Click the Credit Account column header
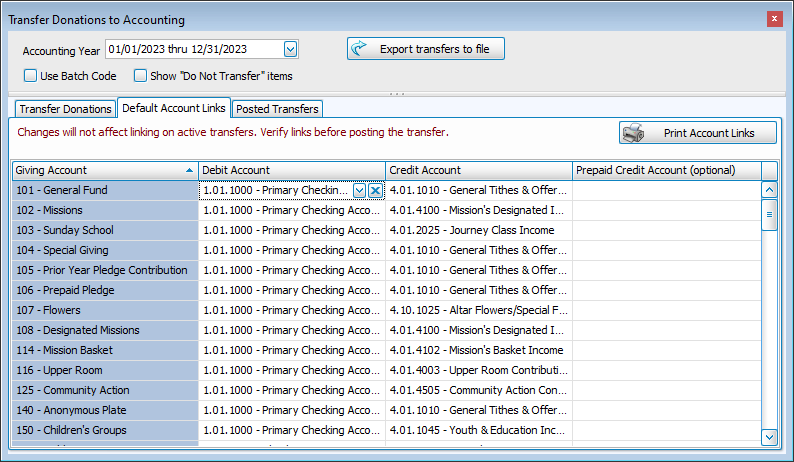The image size is (794, 462). [x=478, y=170]
